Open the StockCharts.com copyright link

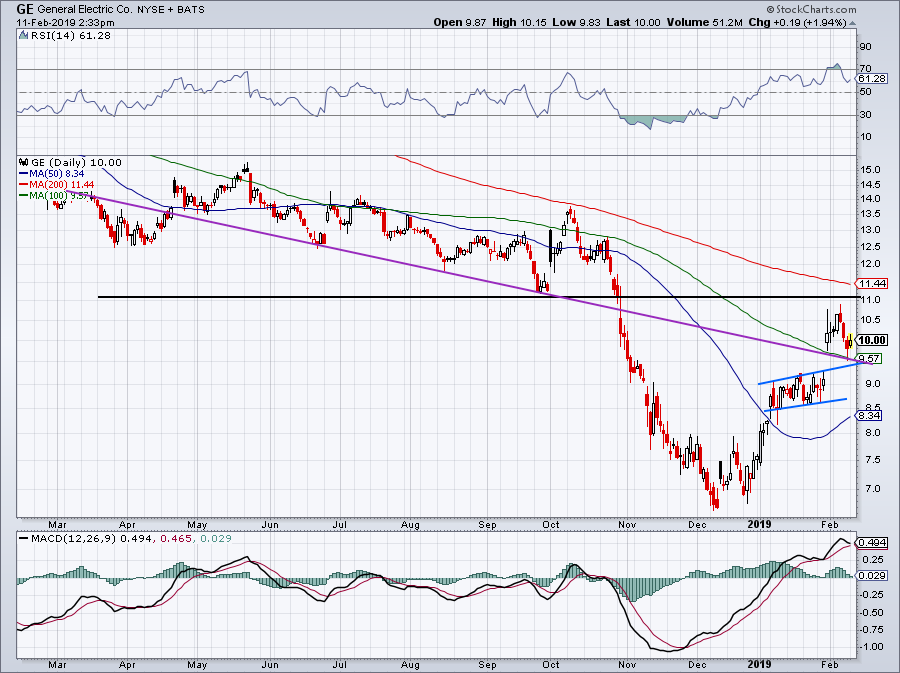(x=812, y=10)
